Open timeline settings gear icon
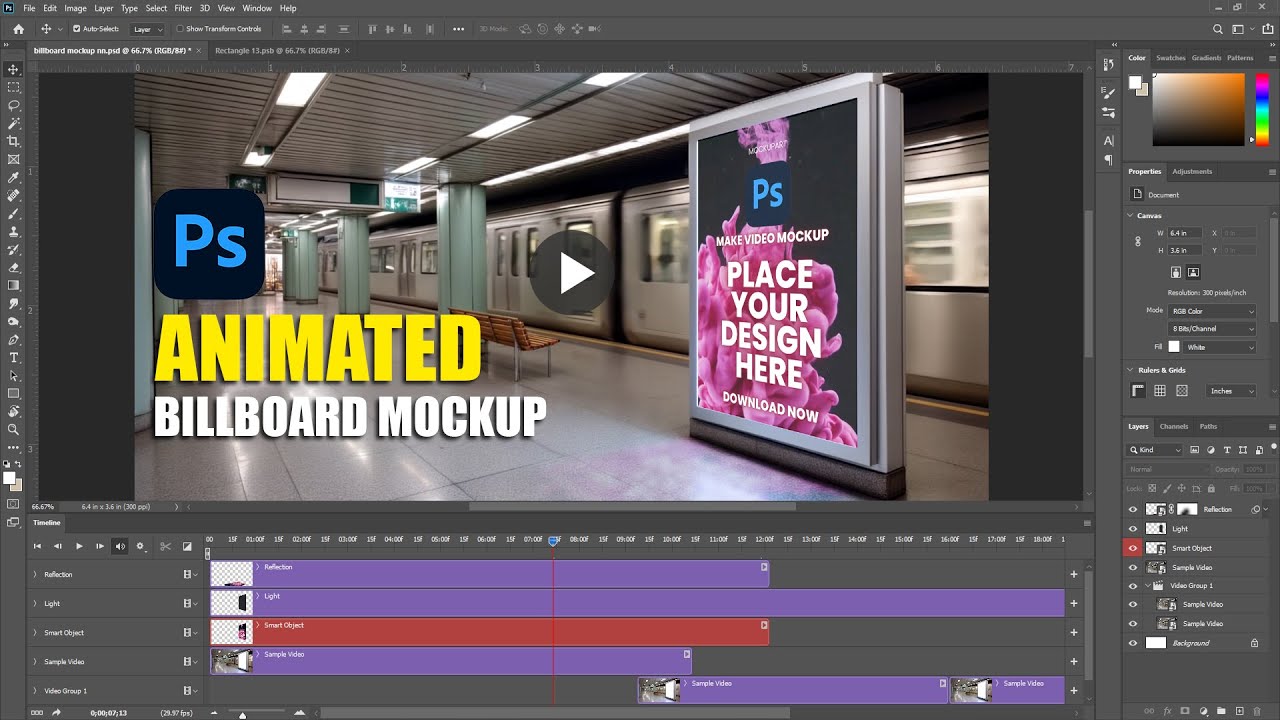Image resolution: width=1280 pixels, height=720 pixels. pyautogui.click(x=140, y=546)
